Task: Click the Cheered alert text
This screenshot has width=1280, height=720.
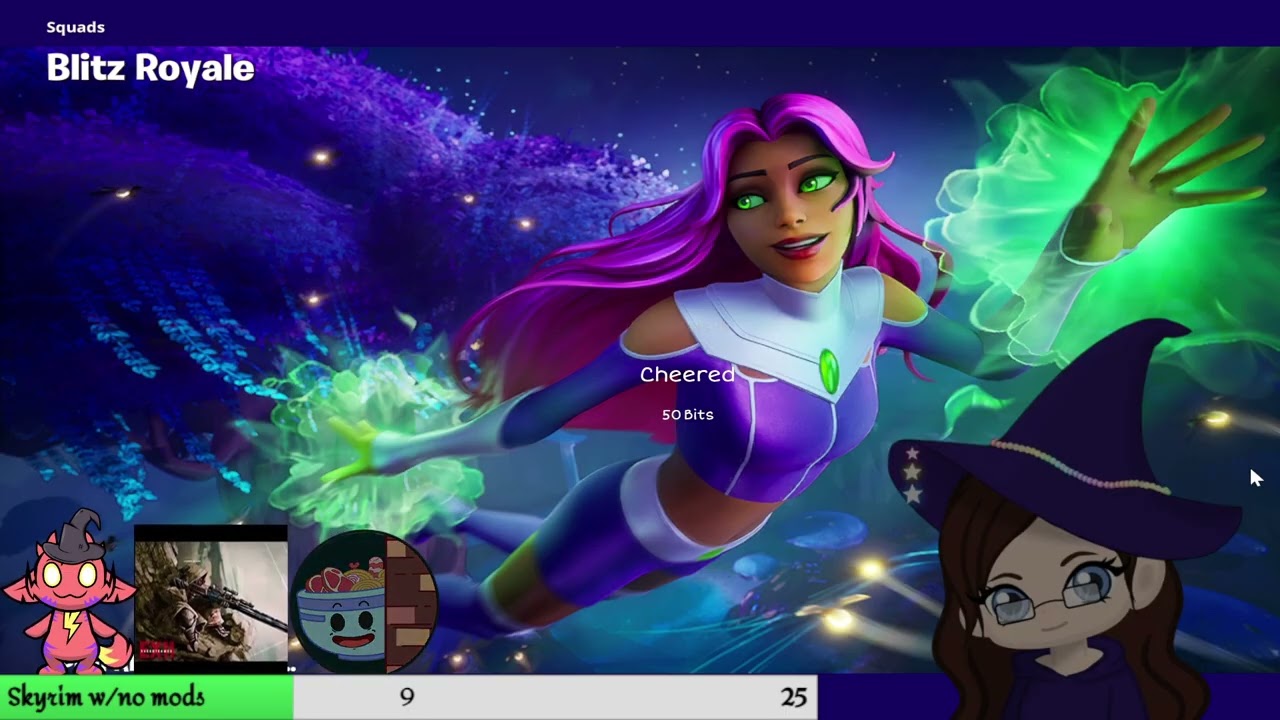Action: 687,374
